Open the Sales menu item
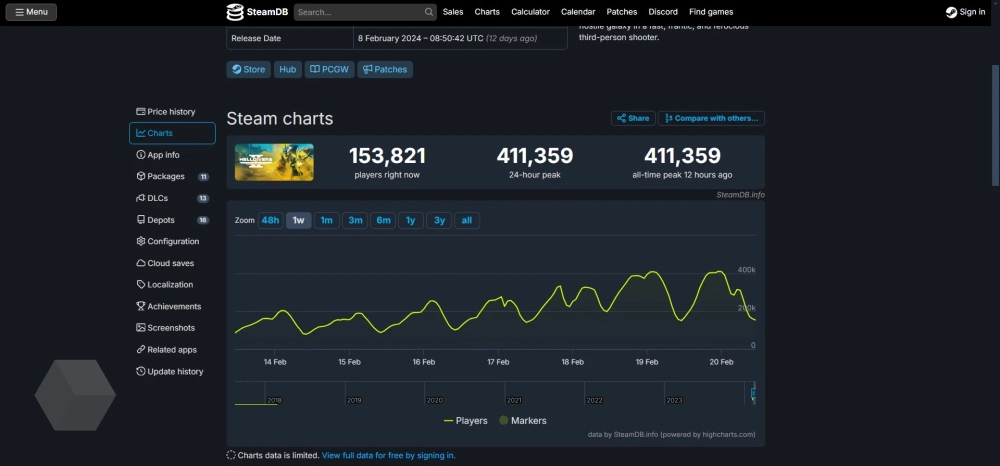Image resolution: width=1000 pixels, height=466 pixels. 453,12
